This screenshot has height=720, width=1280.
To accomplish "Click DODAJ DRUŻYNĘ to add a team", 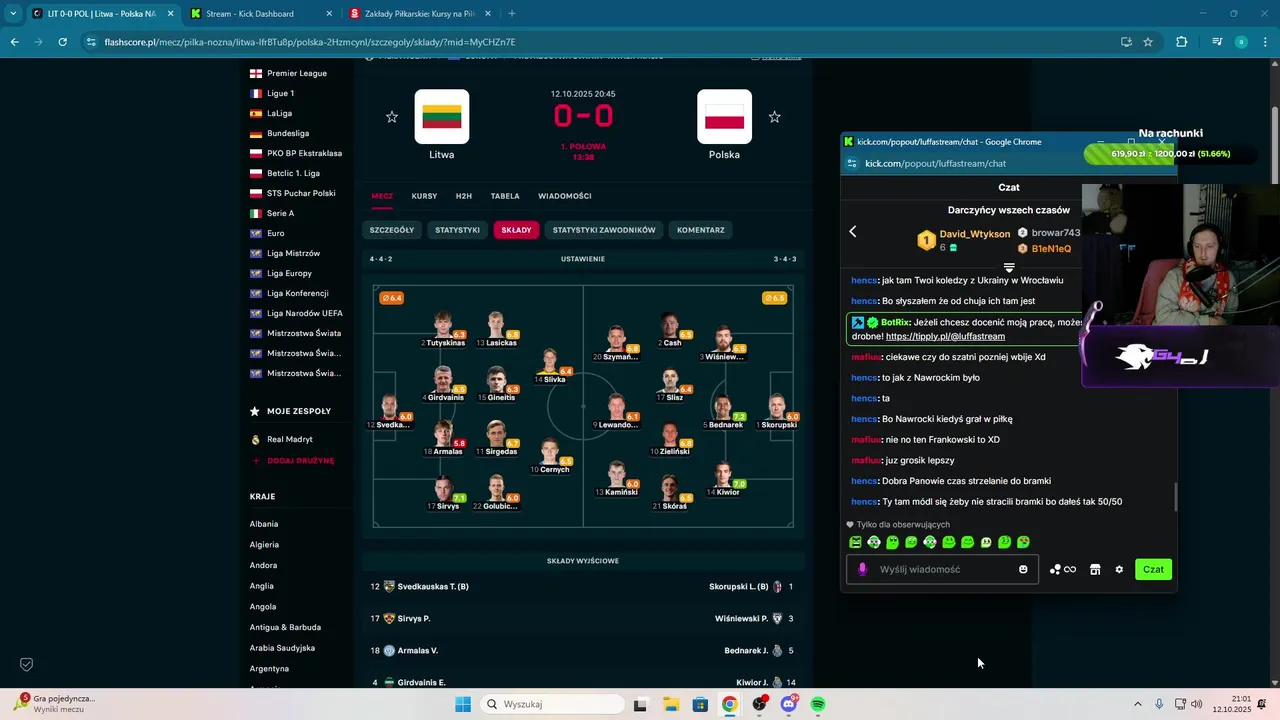I will [x=294, y=461].
